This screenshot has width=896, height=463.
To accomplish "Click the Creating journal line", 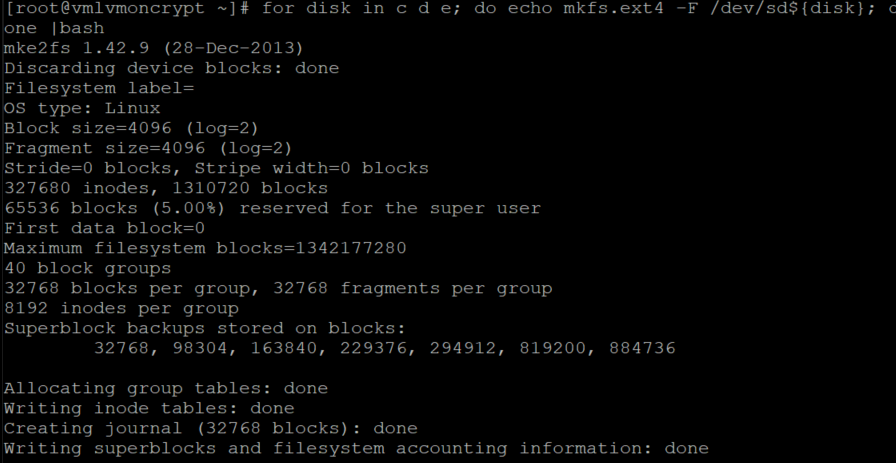I will (x=210, y=428).
